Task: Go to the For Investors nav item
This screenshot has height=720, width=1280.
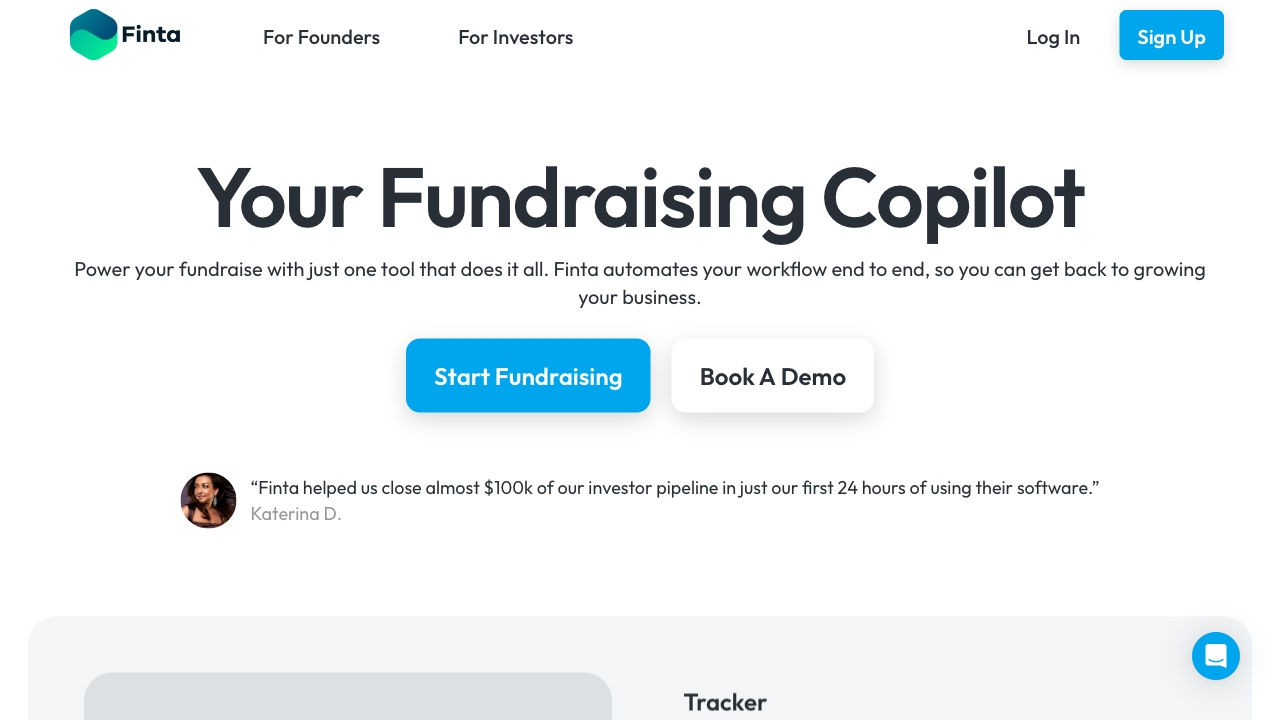Action: coord(515,38)
